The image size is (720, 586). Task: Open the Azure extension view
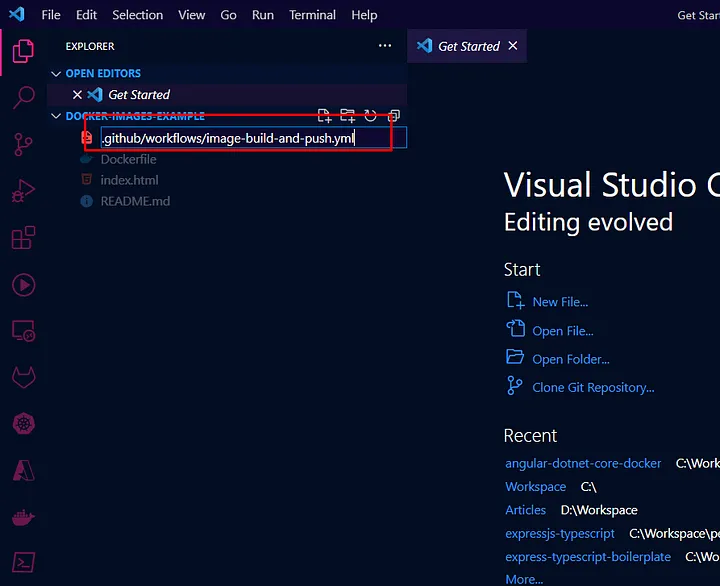pyautogui.click(x=23, y=470)
